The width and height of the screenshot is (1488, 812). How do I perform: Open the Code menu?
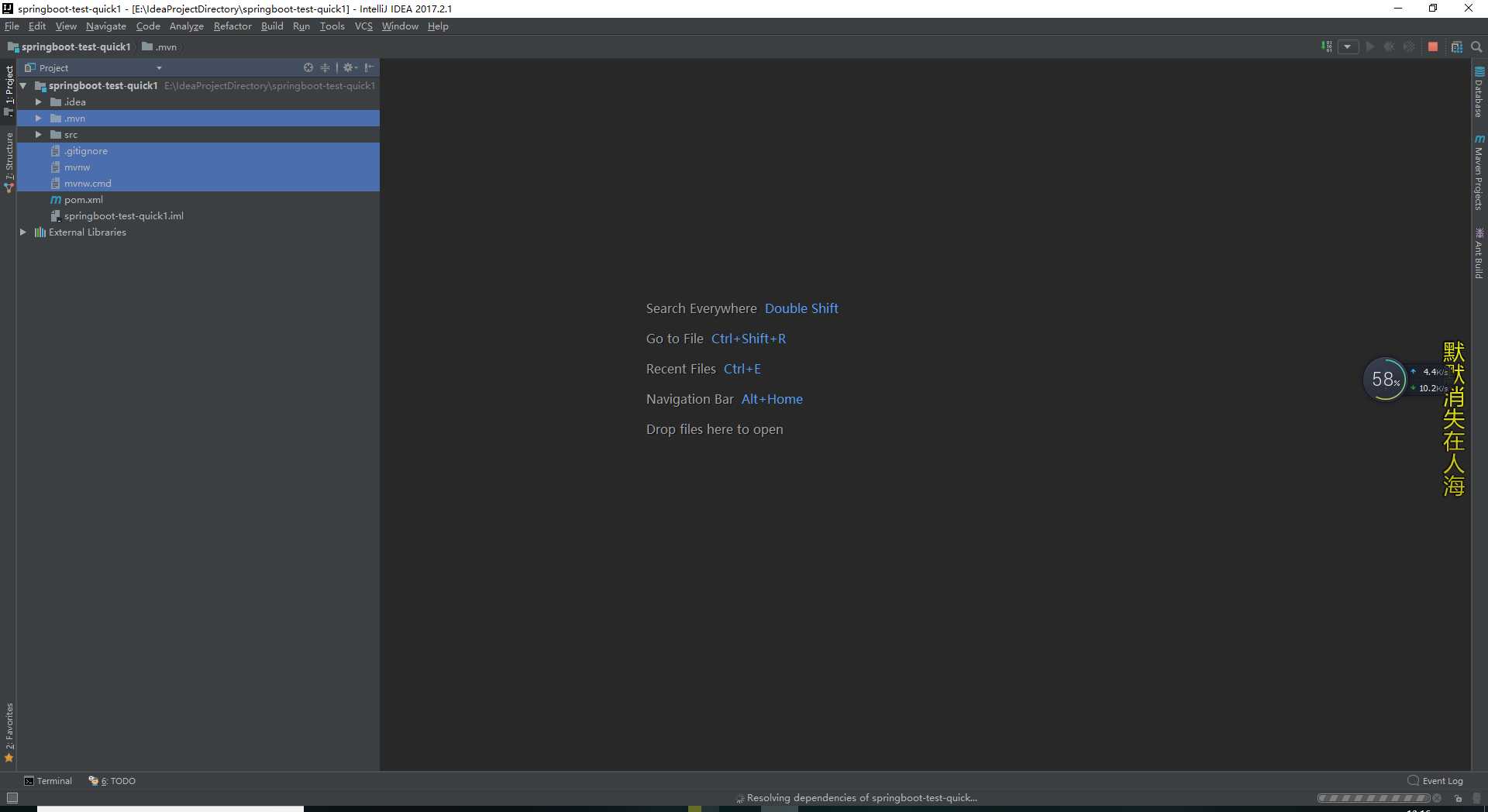point(148,26)
